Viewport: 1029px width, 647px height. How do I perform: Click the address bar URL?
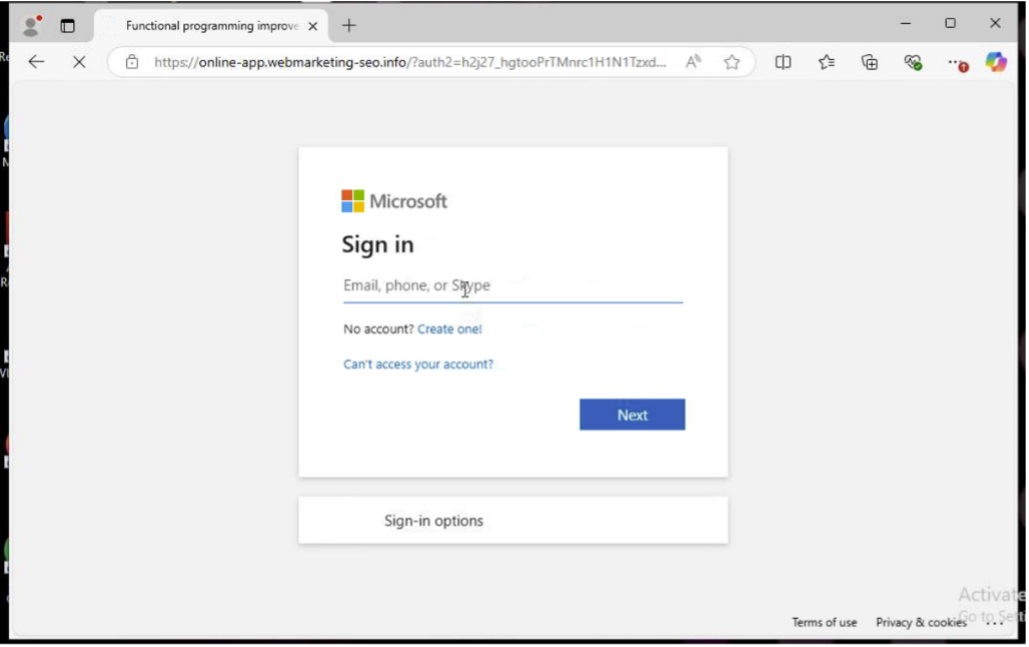click(410, 62)
